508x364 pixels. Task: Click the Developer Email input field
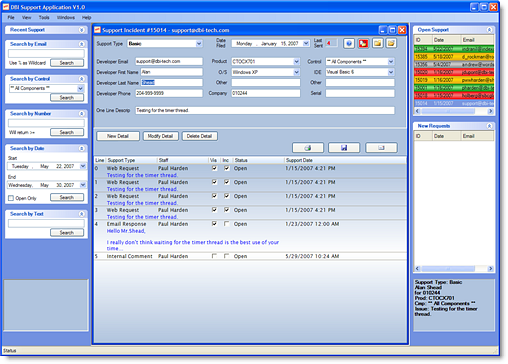pos(169,61)
